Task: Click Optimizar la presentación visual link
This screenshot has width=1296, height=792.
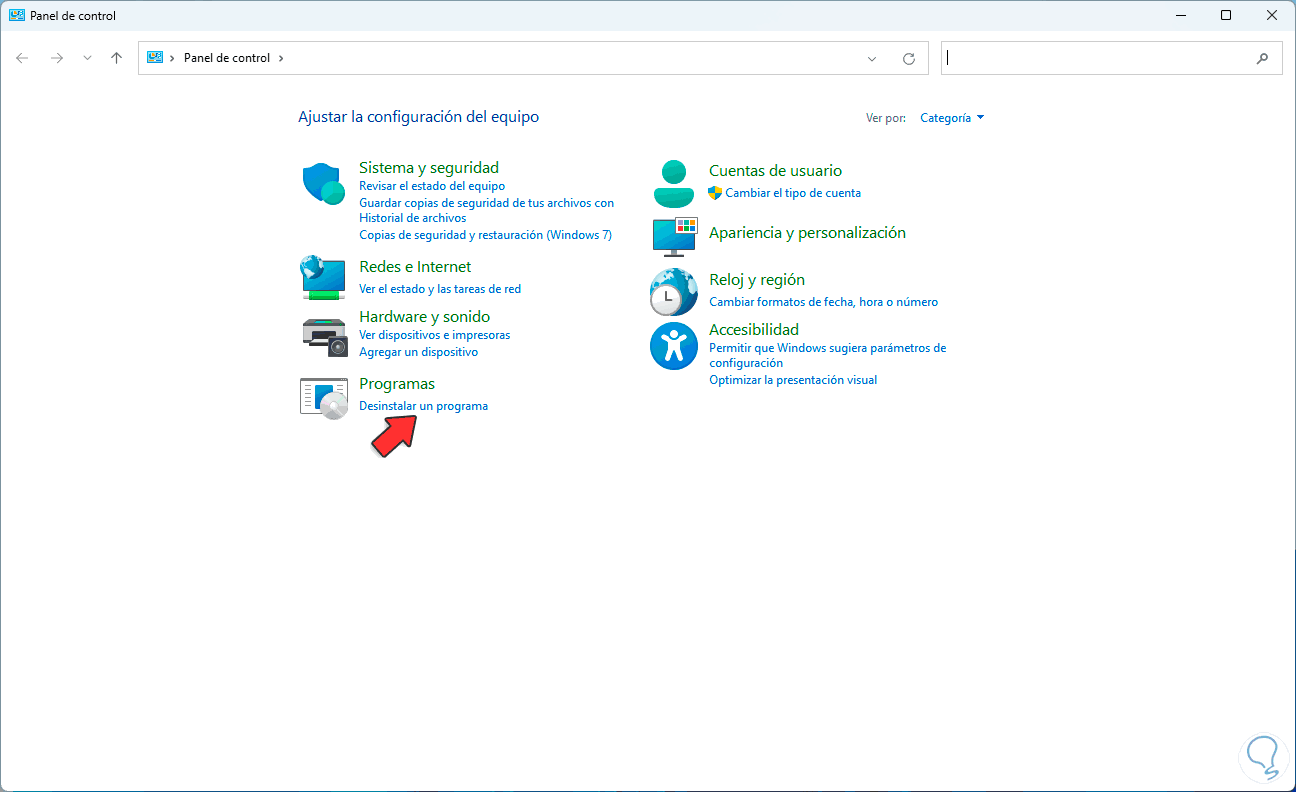Action: click(793, 380)
